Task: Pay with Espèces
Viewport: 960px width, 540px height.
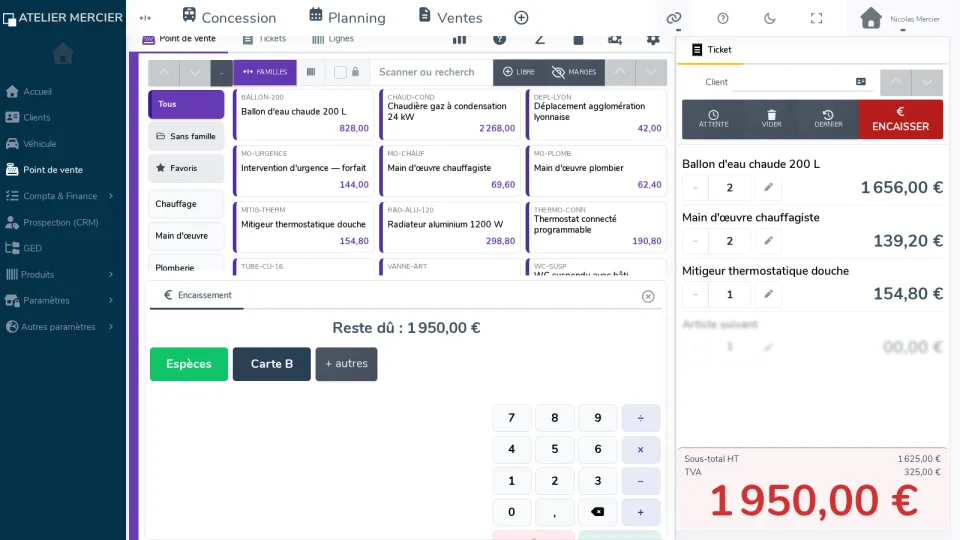Action: [x=189, y=364]
